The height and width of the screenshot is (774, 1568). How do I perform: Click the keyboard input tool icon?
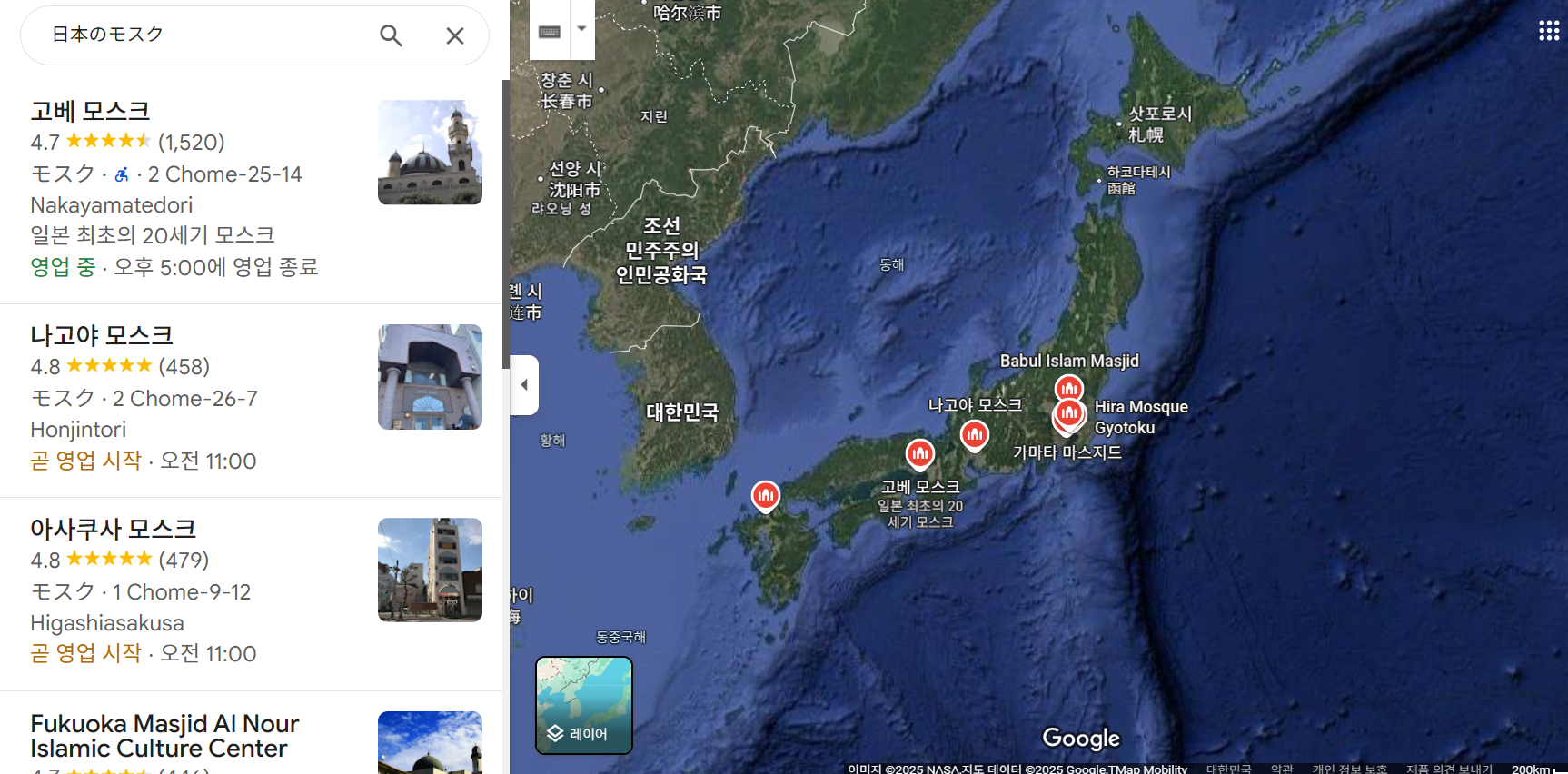pyautogui.click(x=550, y=31)
